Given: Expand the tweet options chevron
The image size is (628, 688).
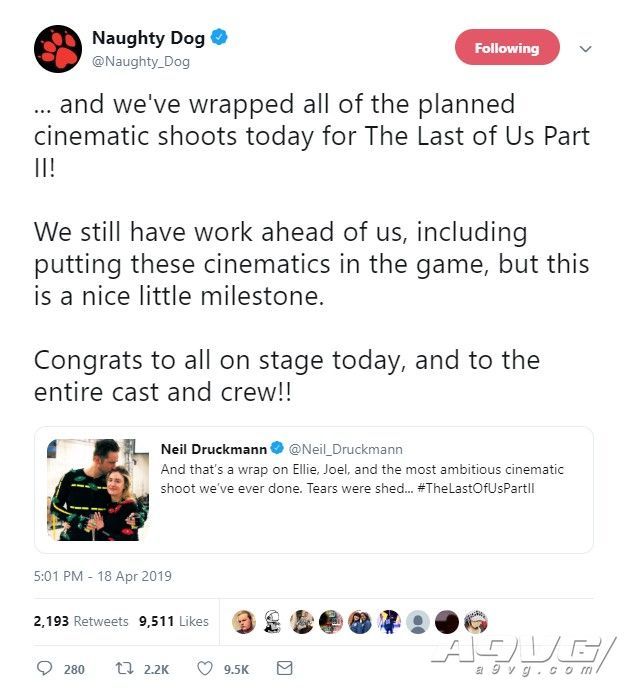Looking at the screenshot, I should click(x=585, y=49).
